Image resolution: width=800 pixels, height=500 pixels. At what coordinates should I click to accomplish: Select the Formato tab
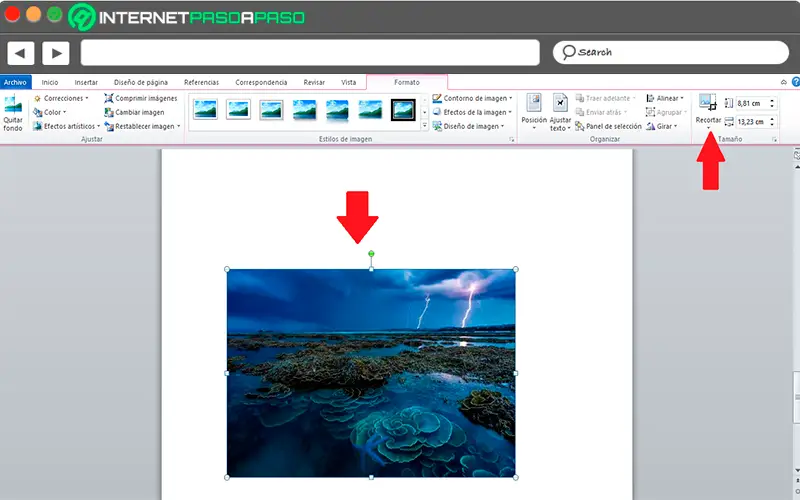[407, 82]
